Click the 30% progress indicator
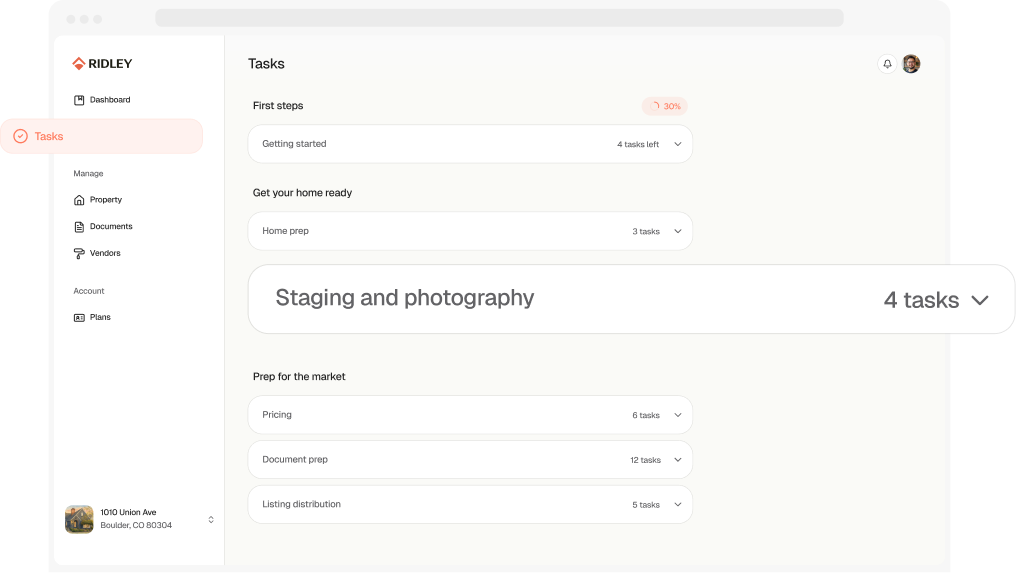This screenshot has height=573, width=1016. tap(665, 106)
